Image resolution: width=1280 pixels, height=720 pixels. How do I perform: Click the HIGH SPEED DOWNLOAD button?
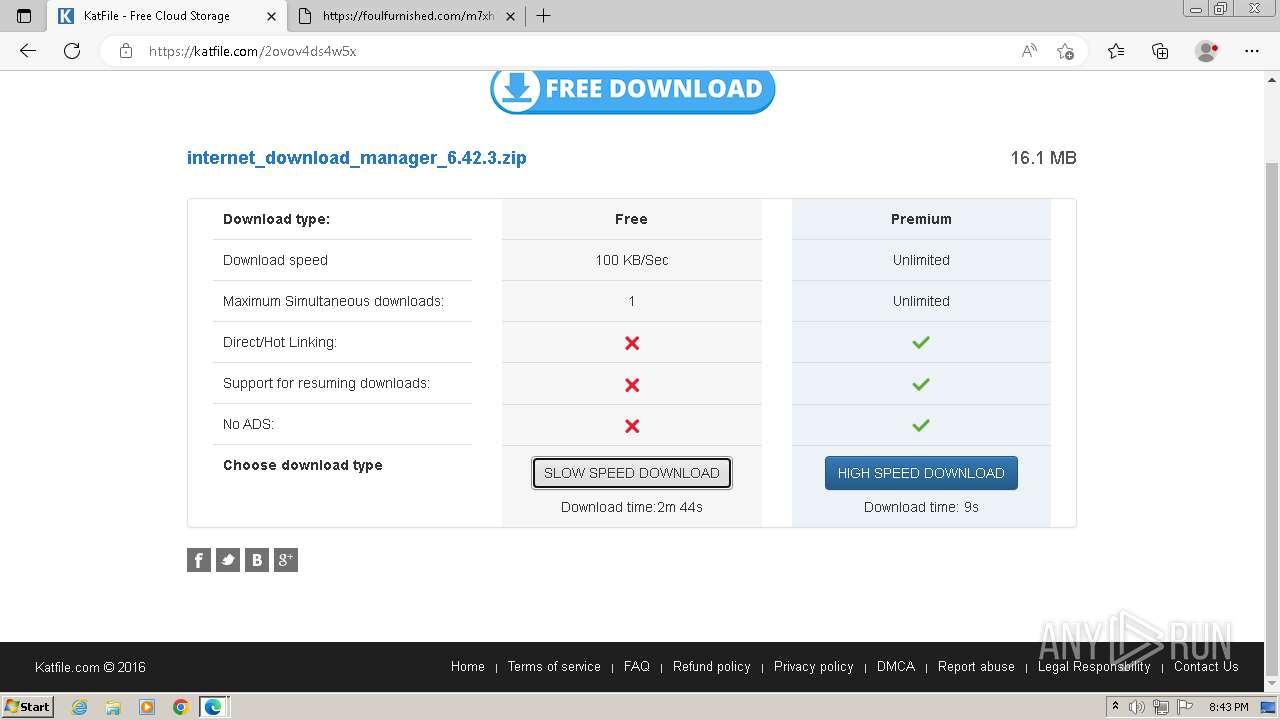pos(921,473)
